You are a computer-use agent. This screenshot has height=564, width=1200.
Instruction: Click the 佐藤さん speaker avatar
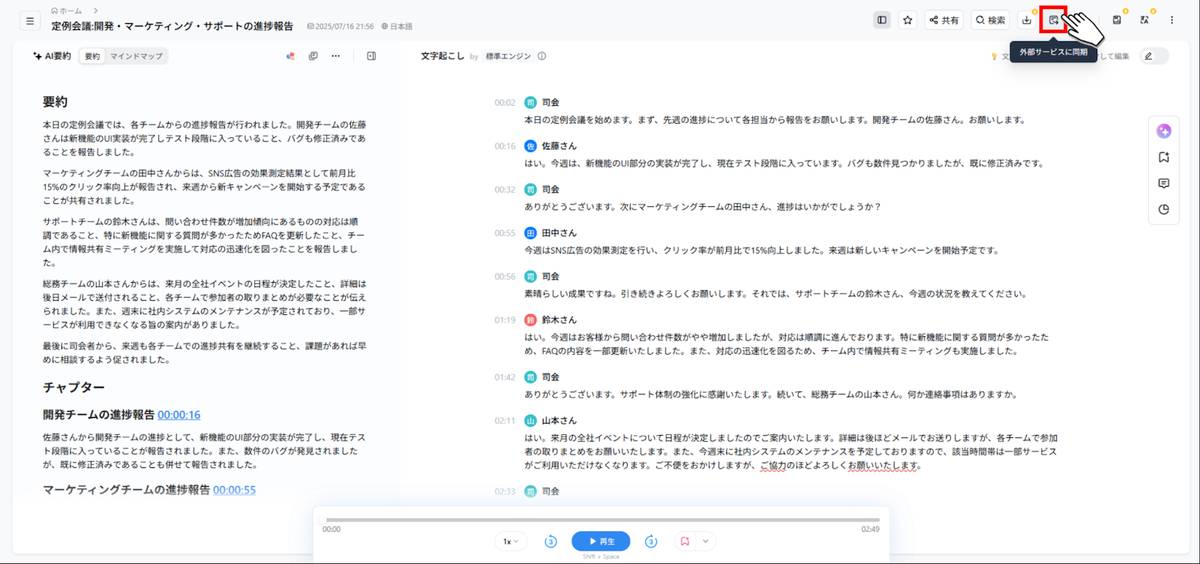pos(530,145)
